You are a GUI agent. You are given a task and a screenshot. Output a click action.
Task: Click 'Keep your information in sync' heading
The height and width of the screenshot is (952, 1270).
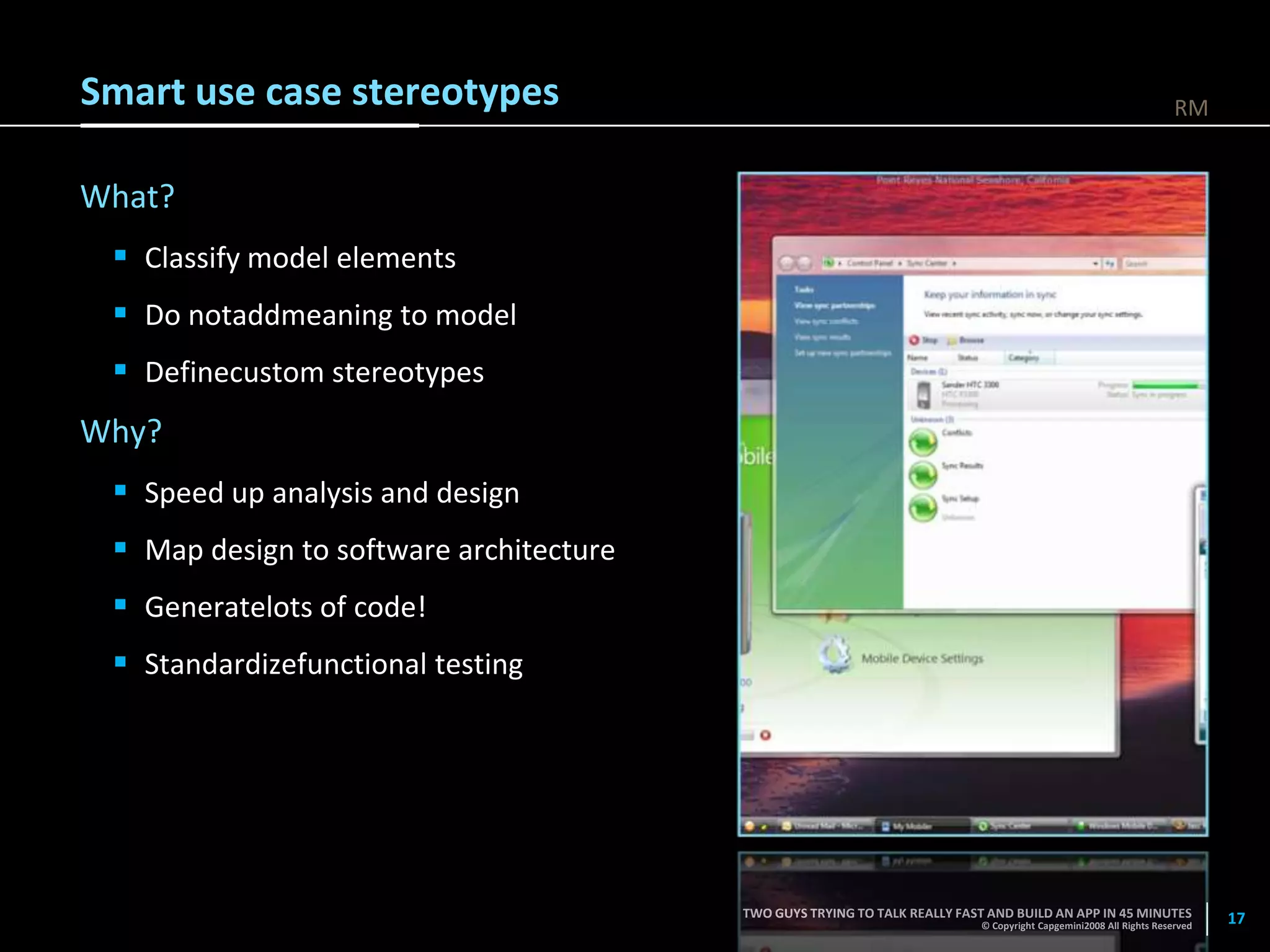pos(990,294)
